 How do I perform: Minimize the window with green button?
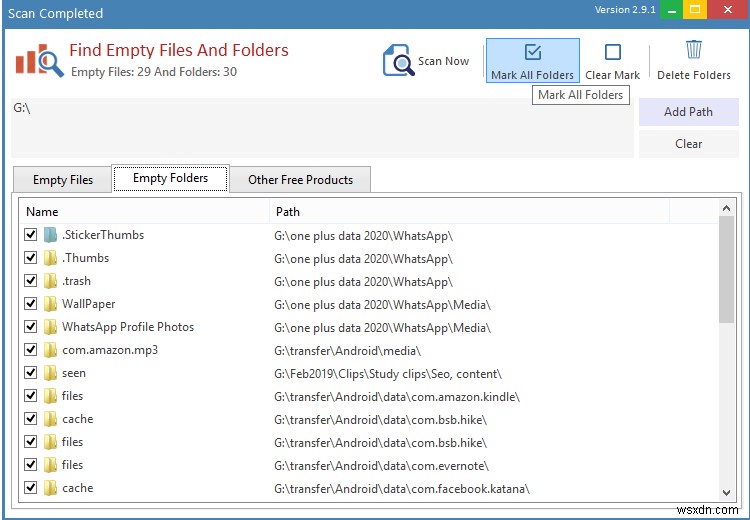coord(672,10)
